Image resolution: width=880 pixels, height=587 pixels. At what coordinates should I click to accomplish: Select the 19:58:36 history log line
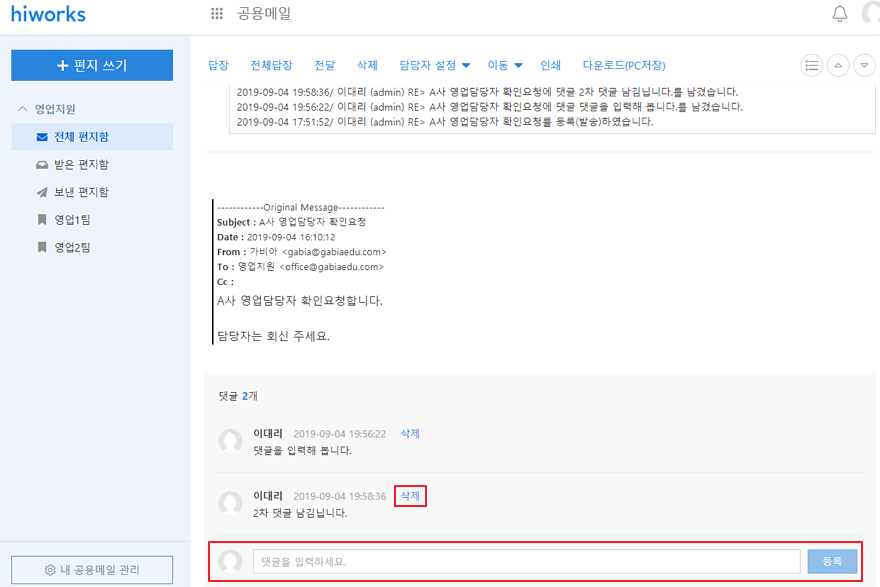(x=487, y=92)
